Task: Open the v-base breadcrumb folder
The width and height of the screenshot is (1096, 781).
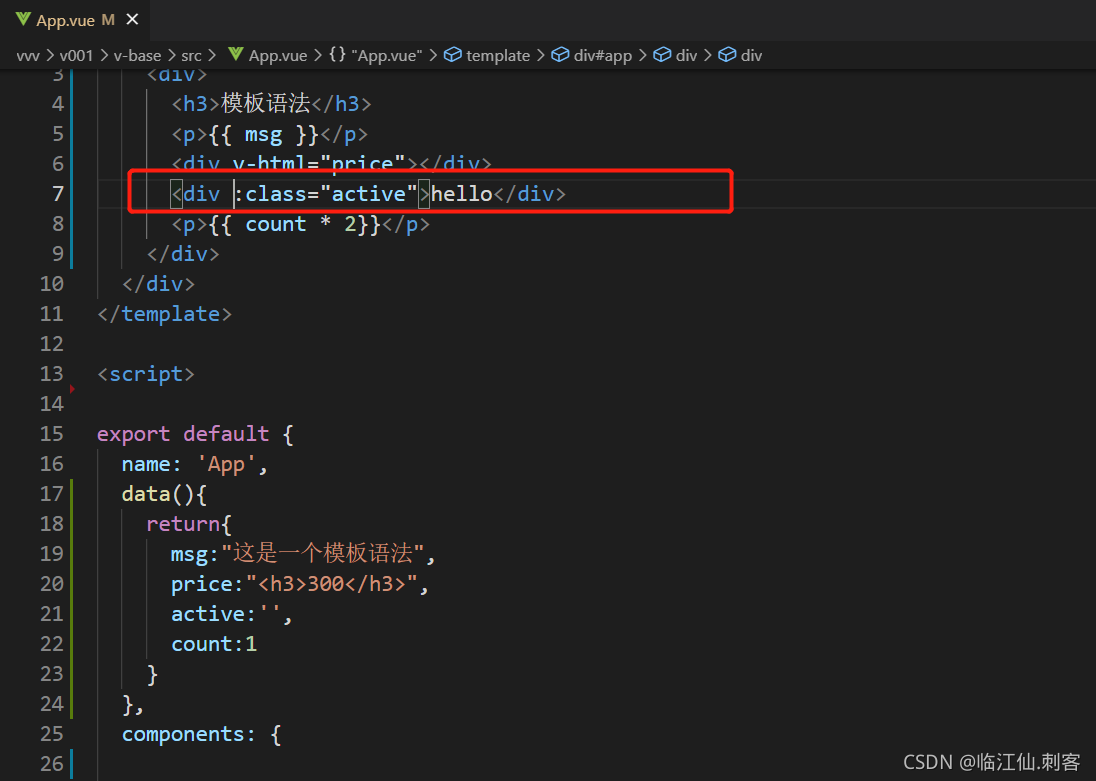Action: [137, 55]
